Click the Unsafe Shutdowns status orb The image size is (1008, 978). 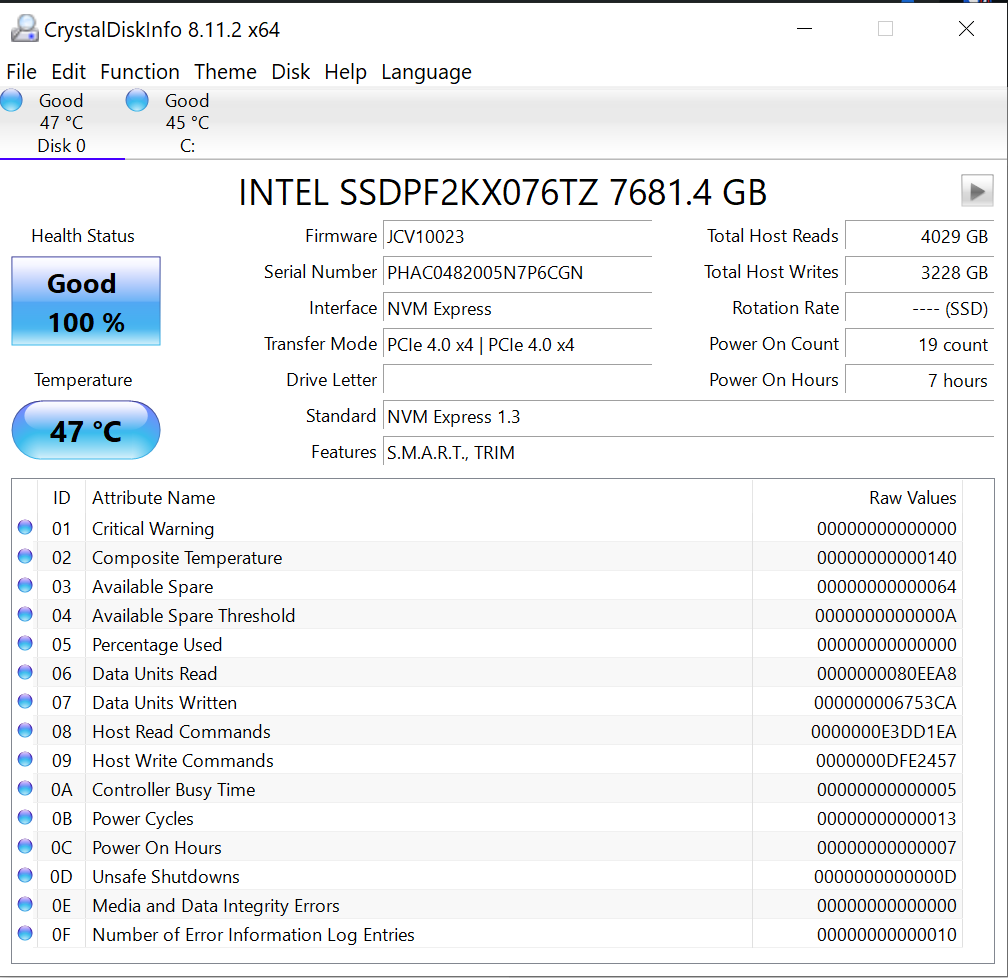coord(25,876)
